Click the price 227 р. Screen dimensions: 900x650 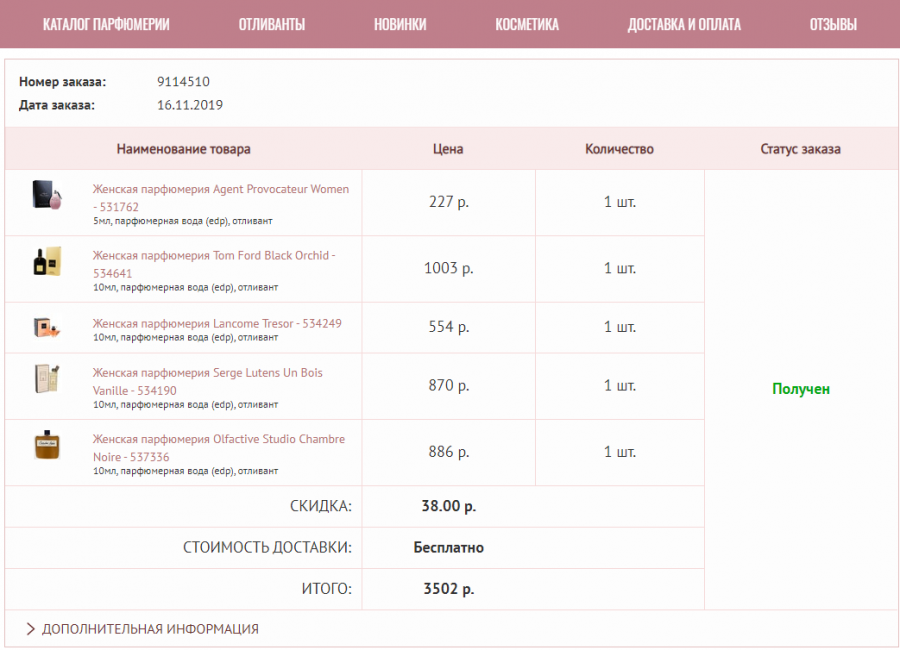[x=448, y=202]
